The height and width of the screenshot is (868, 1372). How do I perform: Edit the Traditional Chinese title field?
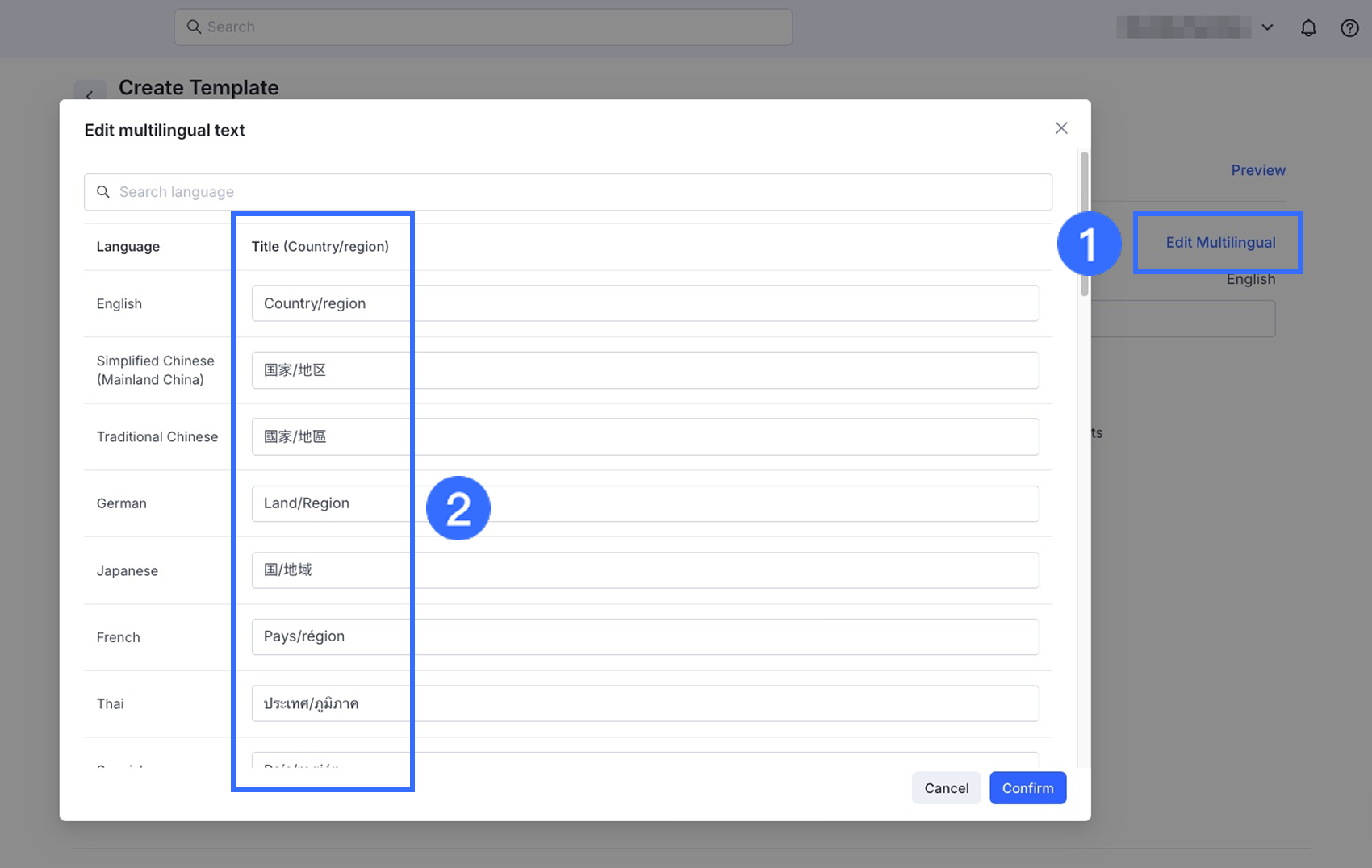[x=645, y=436]
